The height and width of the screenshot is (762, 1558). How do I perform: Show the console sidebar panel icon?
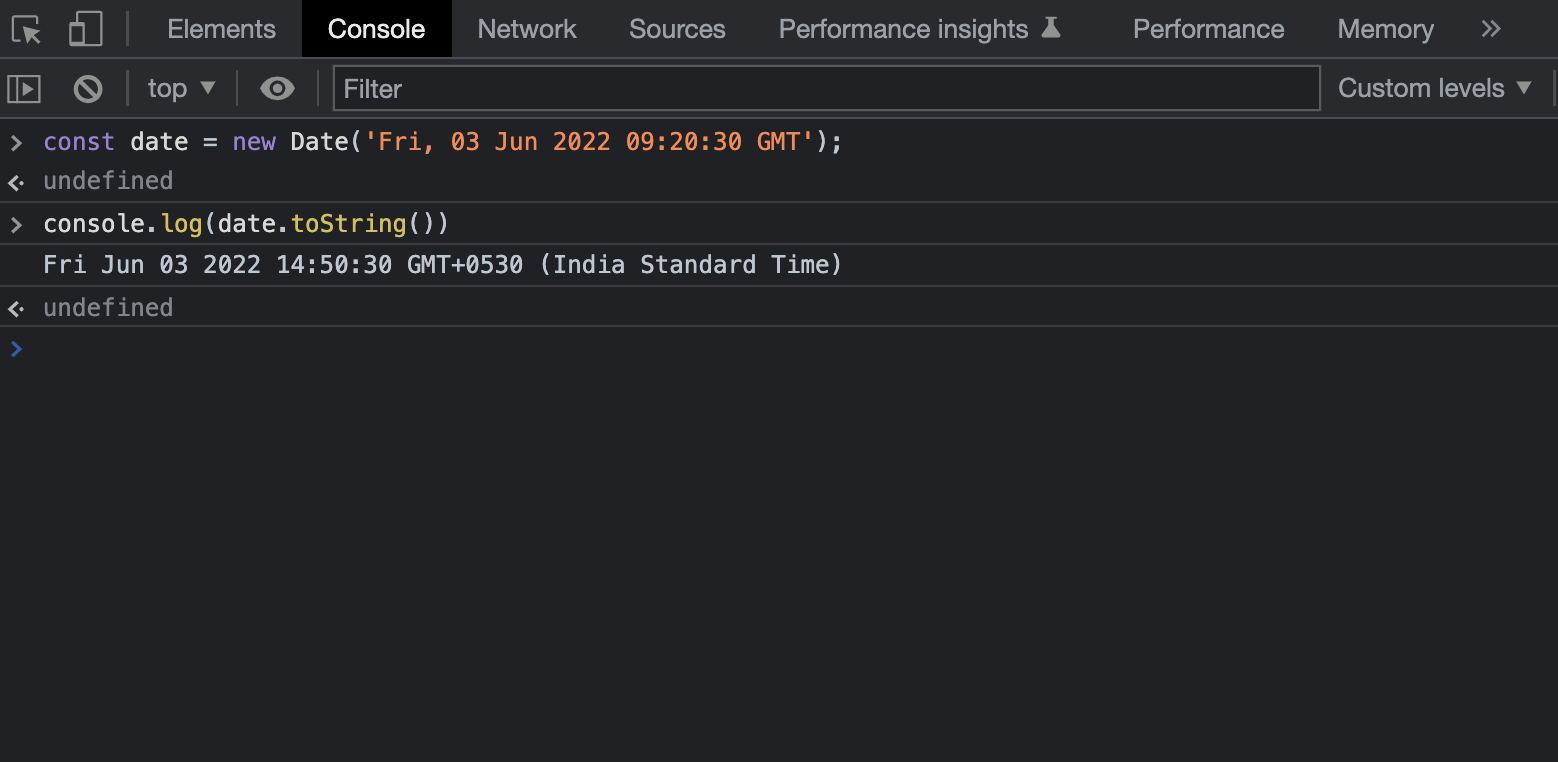pos(24,89)
